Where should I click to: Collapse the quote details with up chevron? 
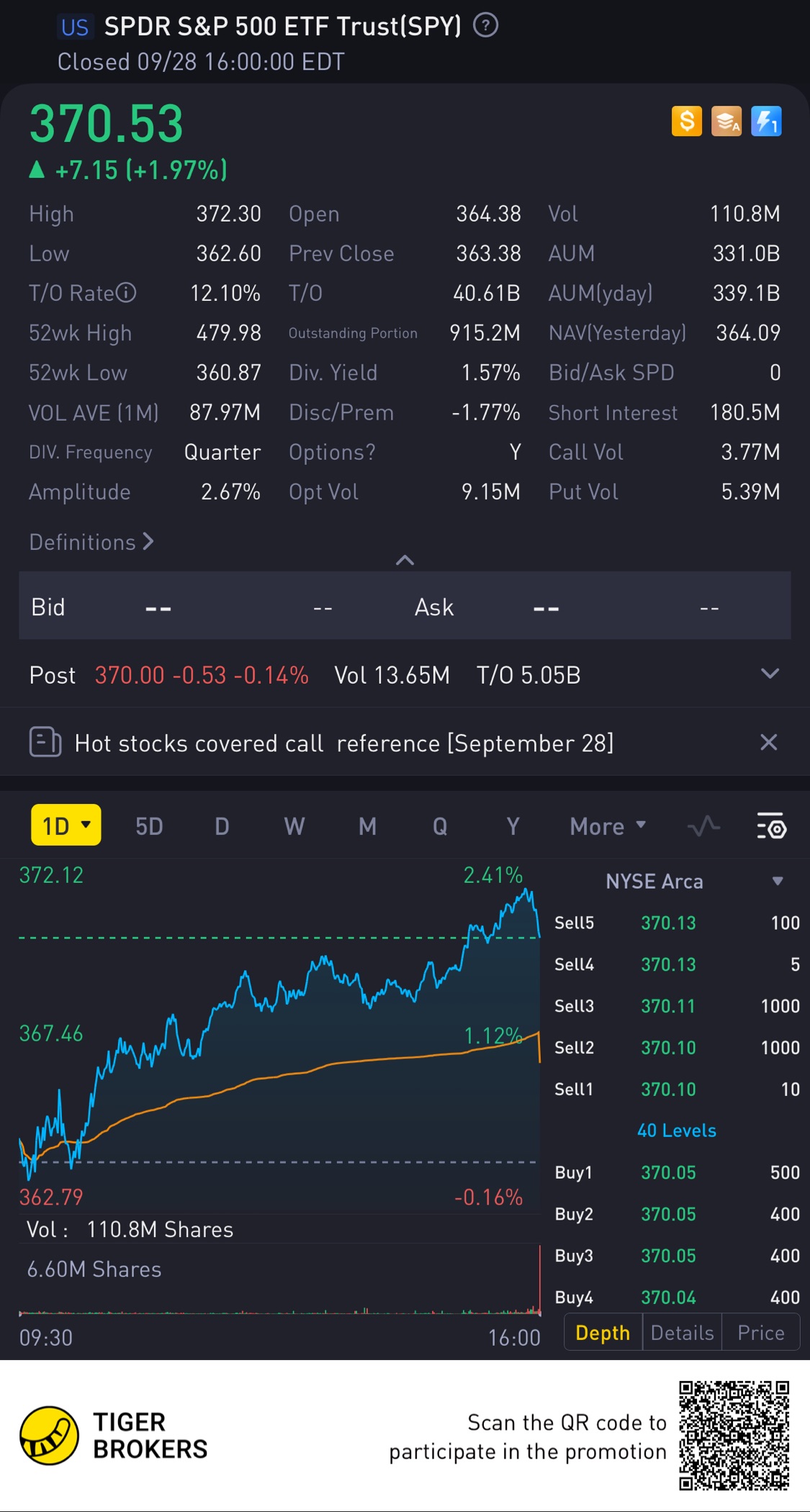click(405, 560)
